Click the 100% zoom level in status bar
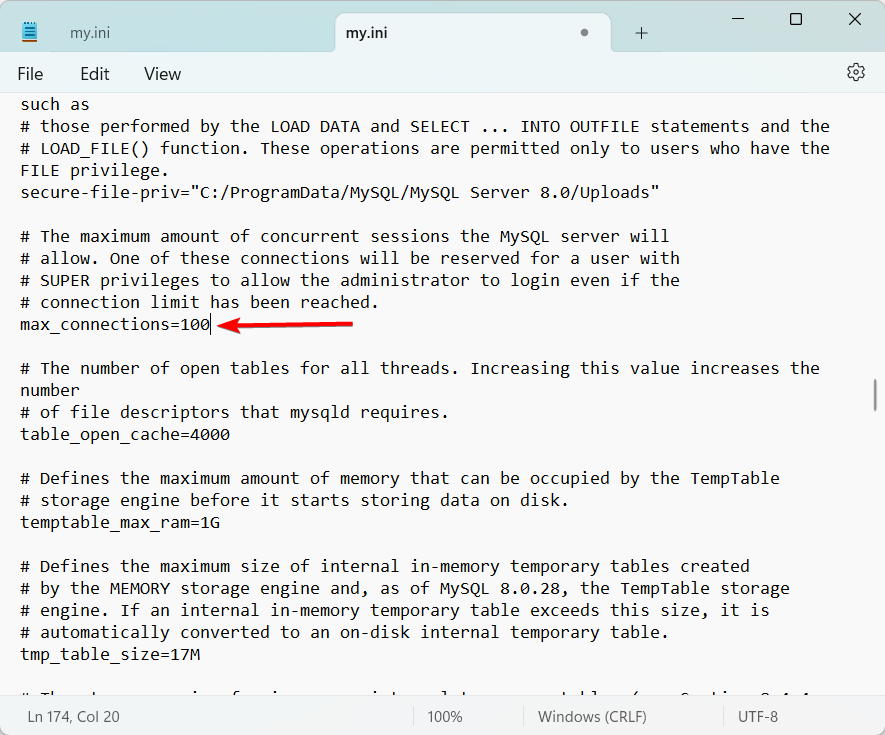The image size is (885, 735). point(445,716)
